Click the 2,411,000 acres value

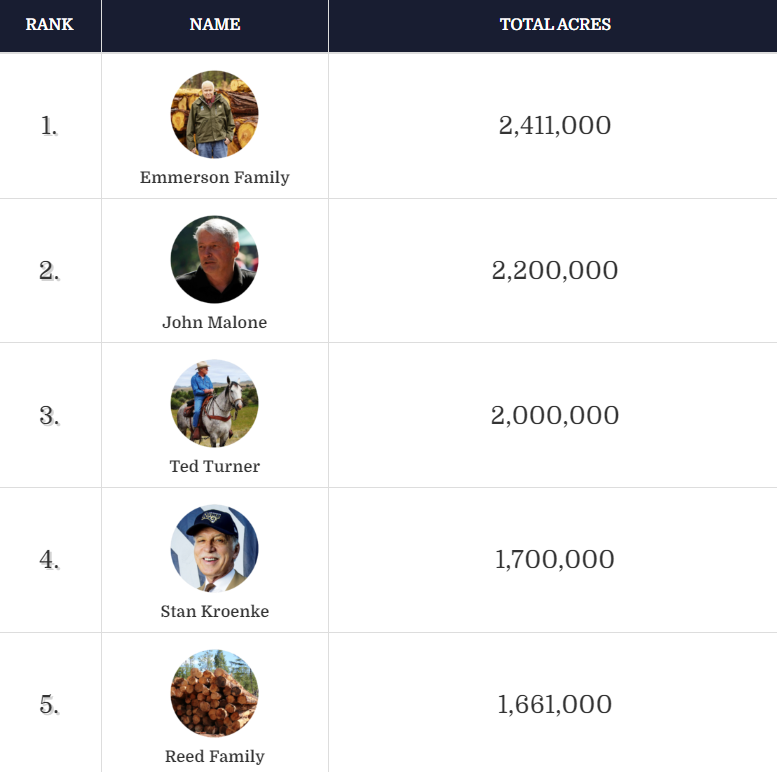(x=555, y=126)
